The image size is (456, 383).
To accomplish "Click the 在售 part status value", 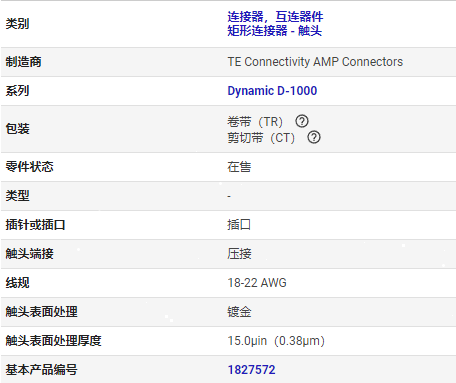I will pyautogui.click(x=239, y=167).
